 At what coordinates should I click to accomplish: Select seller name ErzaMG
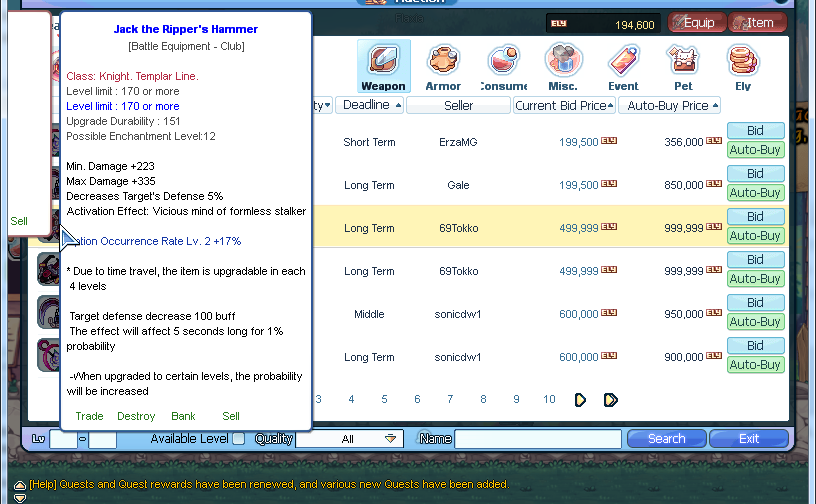458,142
